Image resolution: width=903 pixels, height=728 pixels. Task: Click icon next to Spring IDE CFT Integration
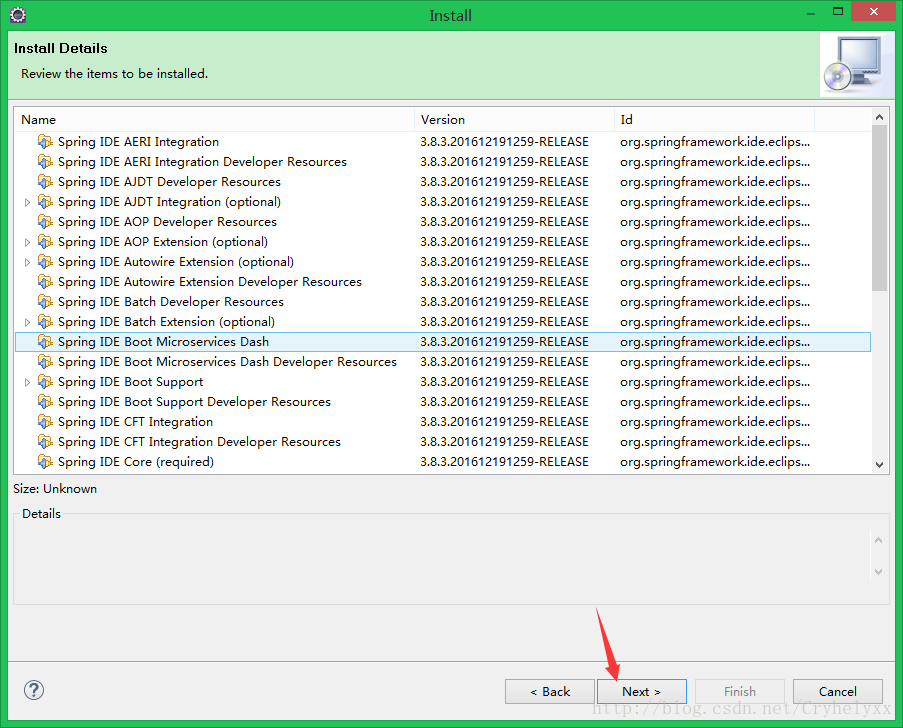[45, 422]
